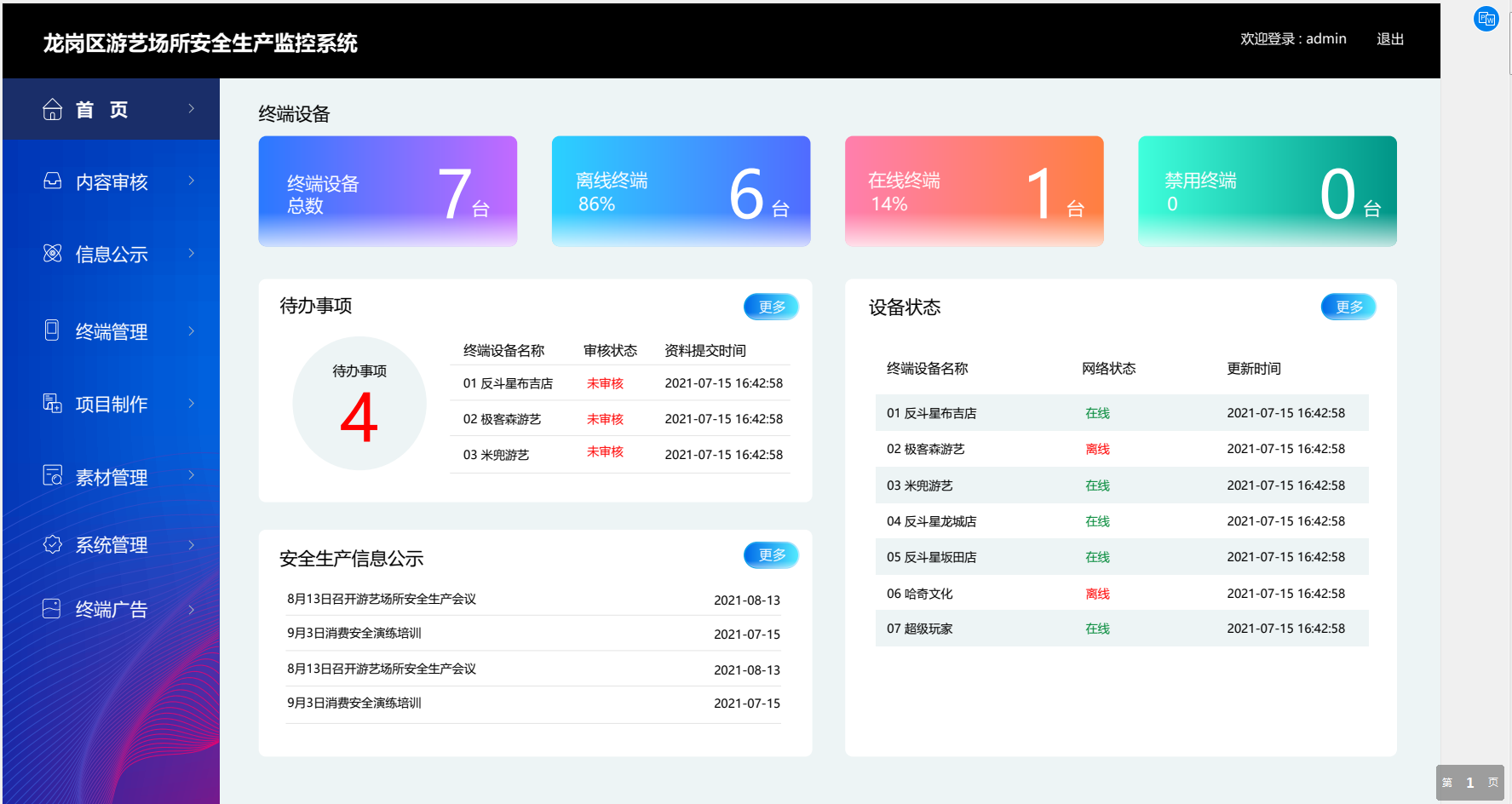Screen dimensions: 1512x804
Task: Click the image icon beside 终端广告
Action: pyautogui.click(x=52, y=608)
